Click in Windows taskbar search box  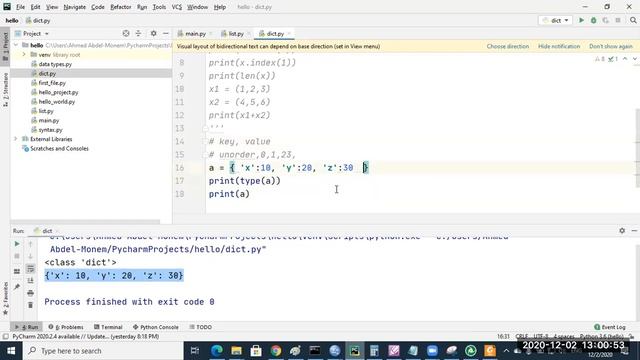click(103, 351)
